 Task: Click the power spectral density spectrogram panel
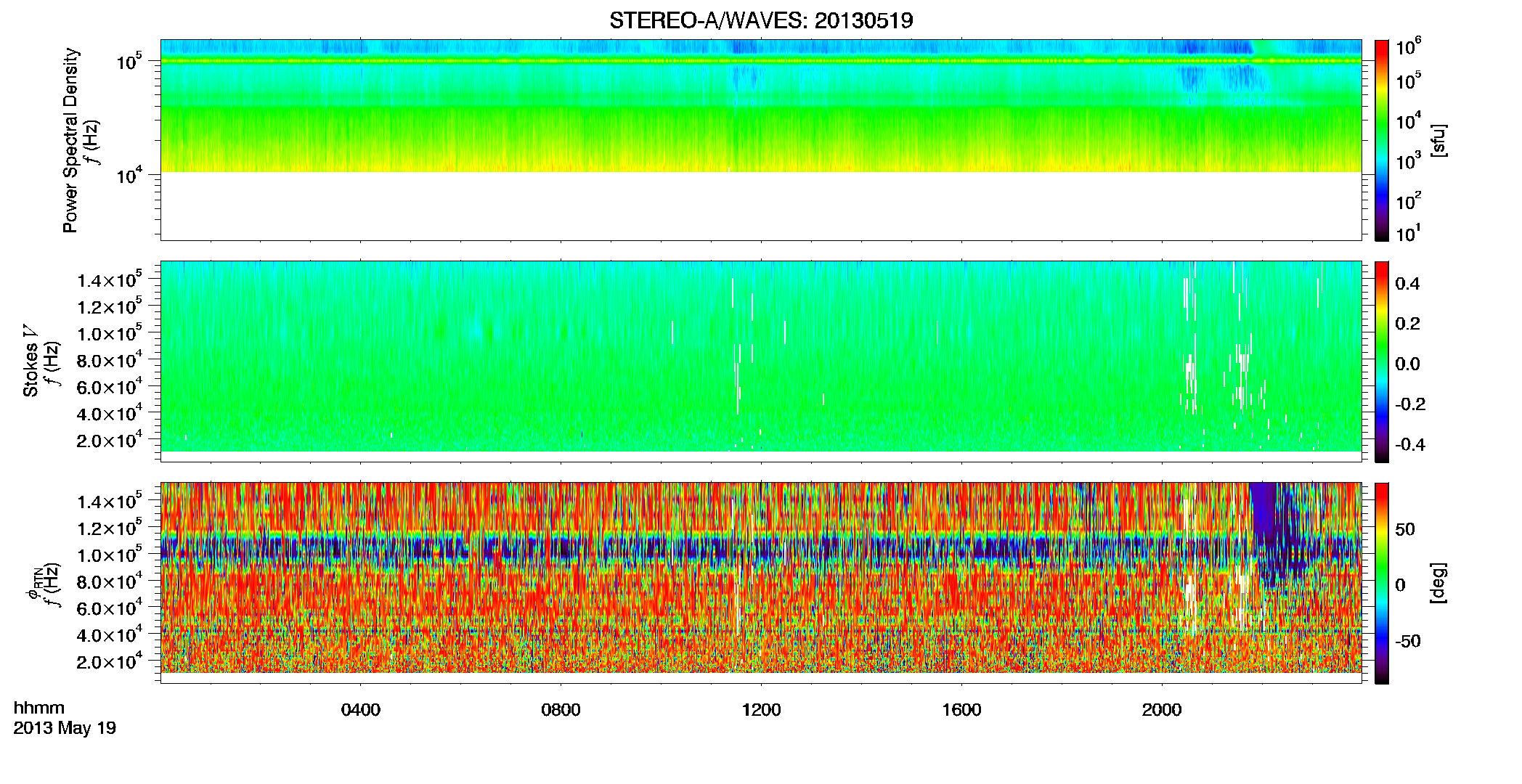761,140
